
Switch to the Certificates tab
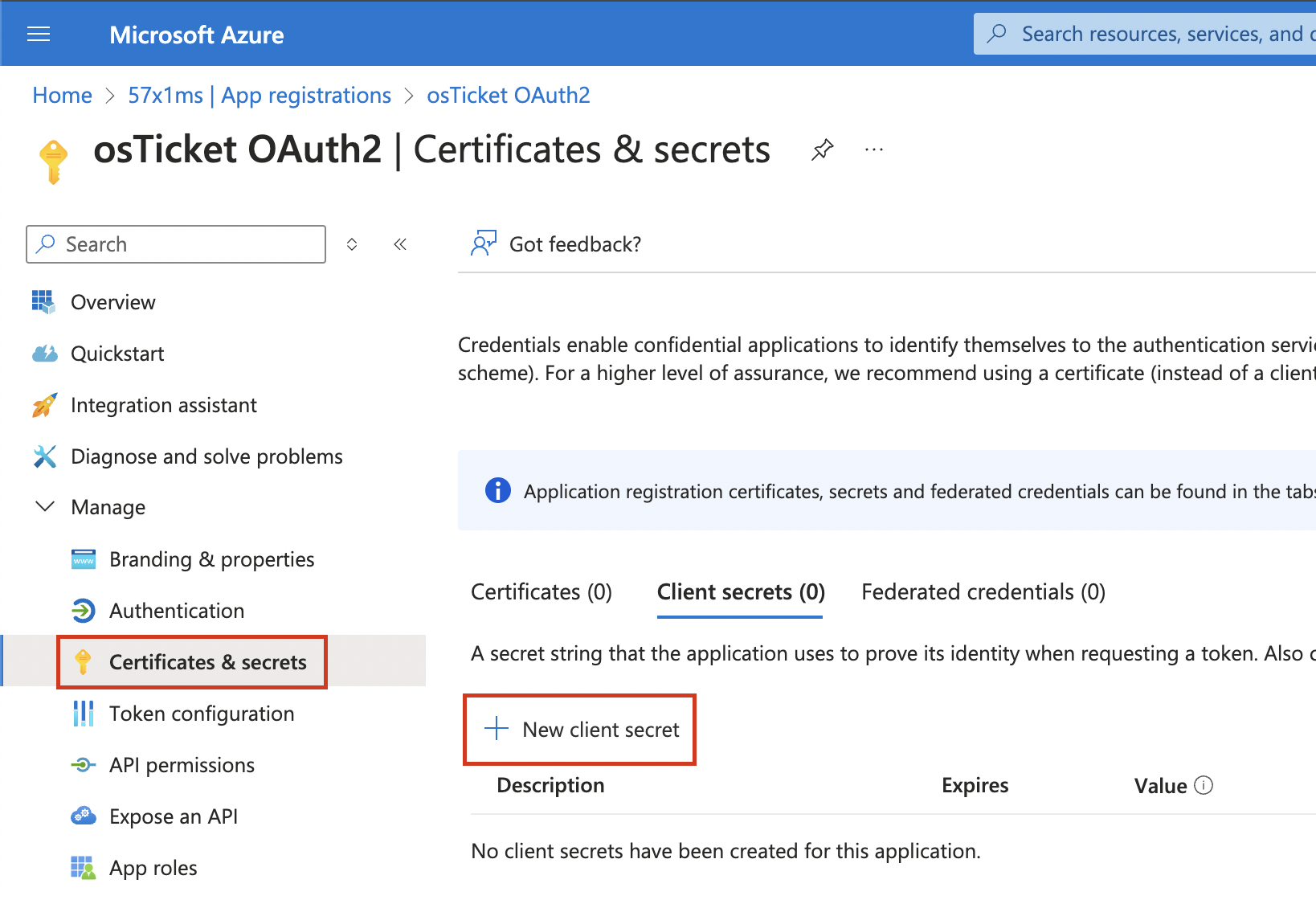(541, 591)
